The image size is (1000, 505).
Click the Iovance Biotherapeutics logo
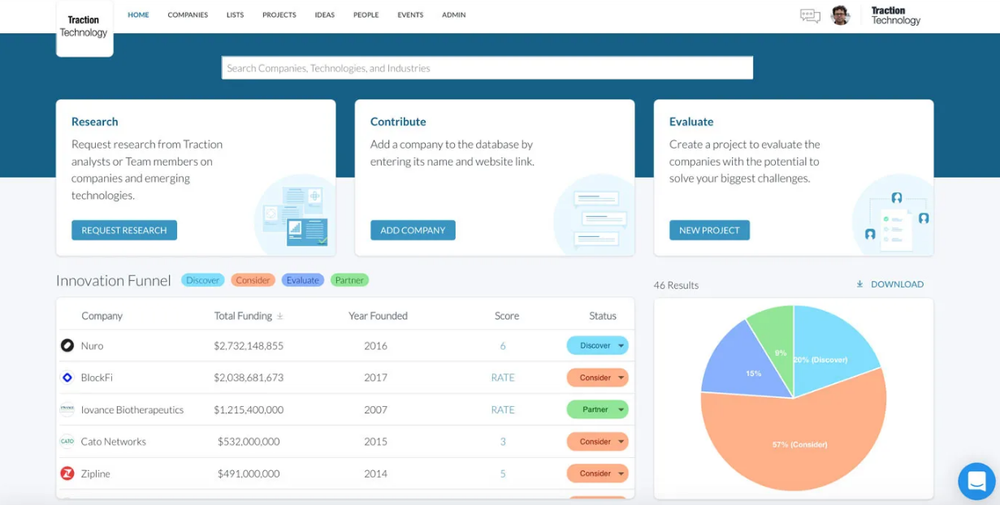pyautogui.click(x=67, y=409)
